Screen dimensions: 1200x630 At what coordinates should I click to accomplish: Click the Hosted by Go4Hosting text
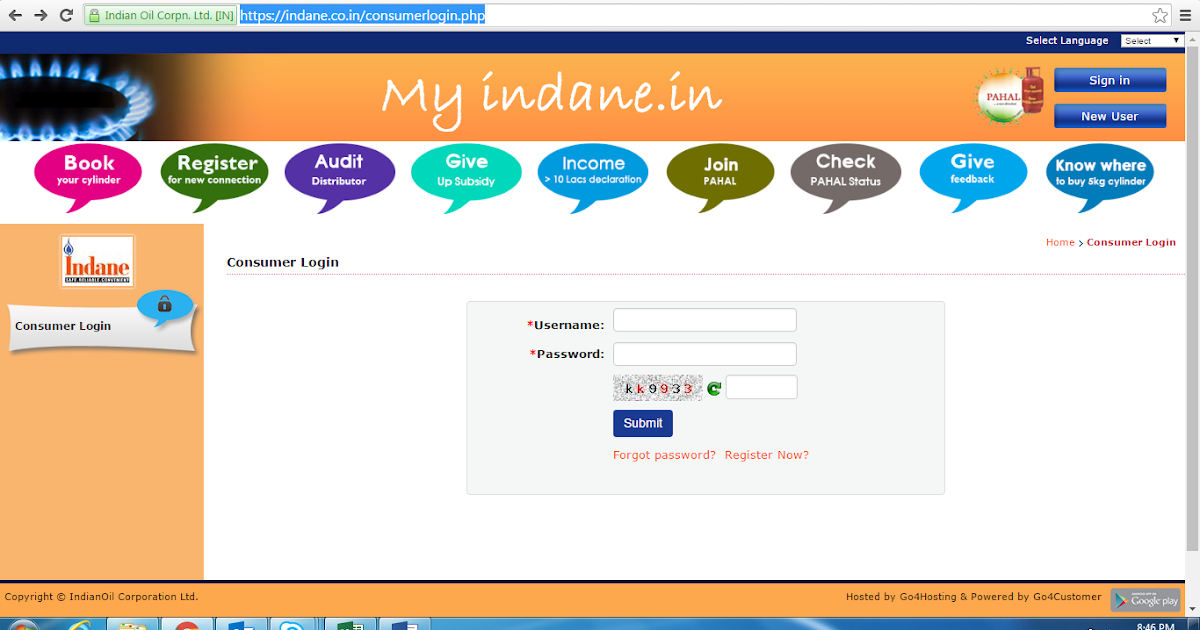(x=974, y=597)
